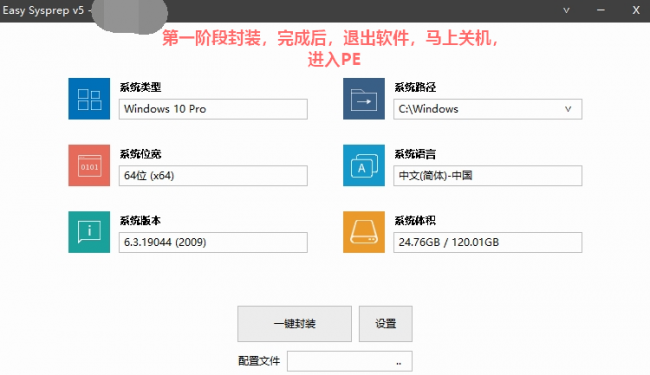Click the system language (系统语言) icon

point(364,165)
